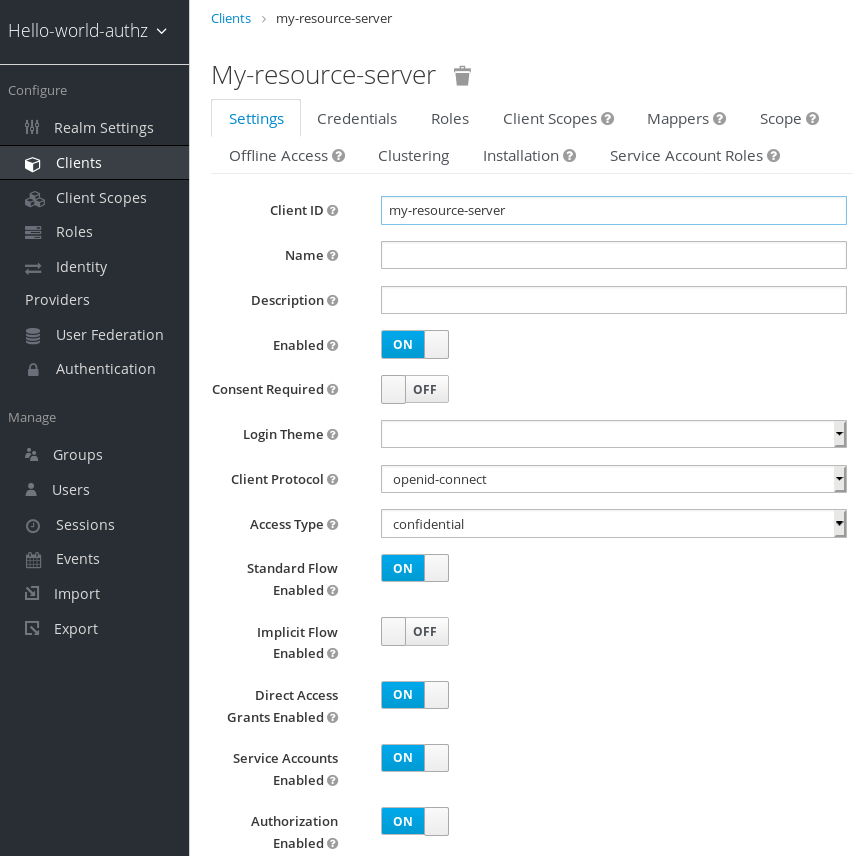The image size is (853, 856).
Task: Click the Events calendar icon
Action: [x=34, y=560]
